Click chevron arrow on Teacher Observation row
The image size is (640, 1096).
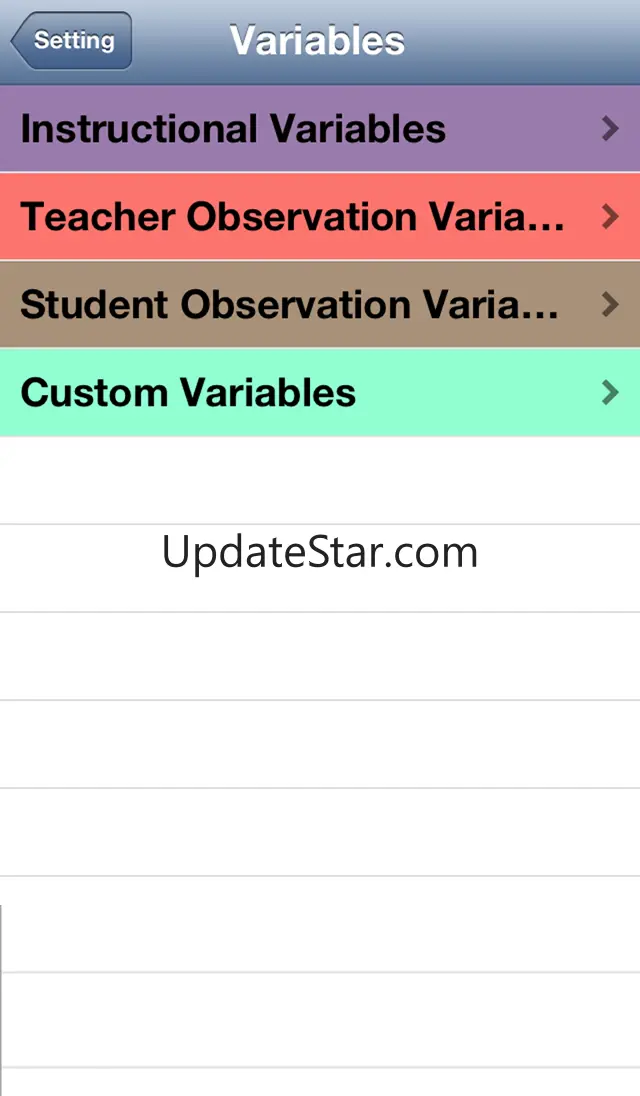610,217
